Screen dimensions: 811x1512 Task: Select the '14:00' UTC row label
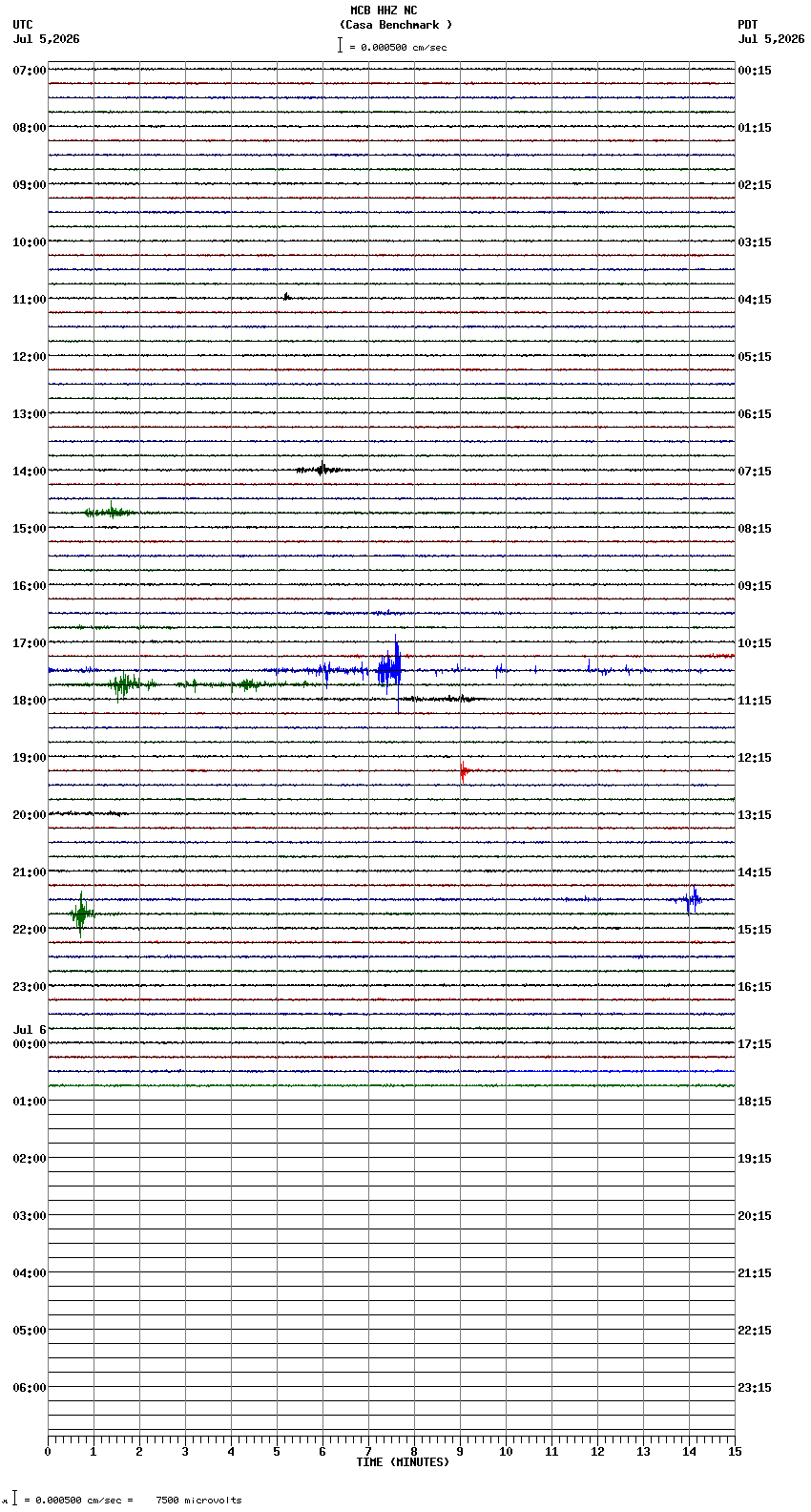click(30, 472)
